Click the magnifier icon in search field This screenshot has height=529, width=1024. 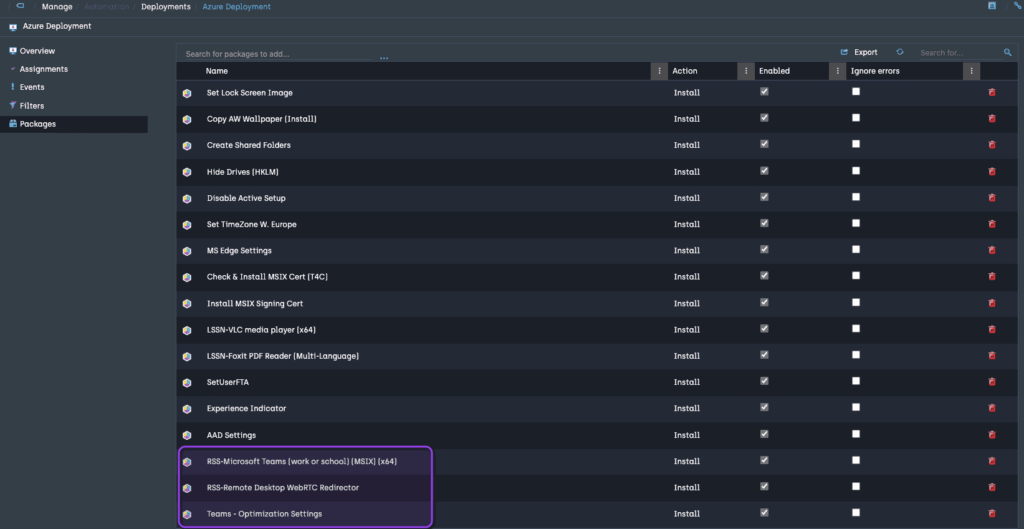tap(1007, 52)
